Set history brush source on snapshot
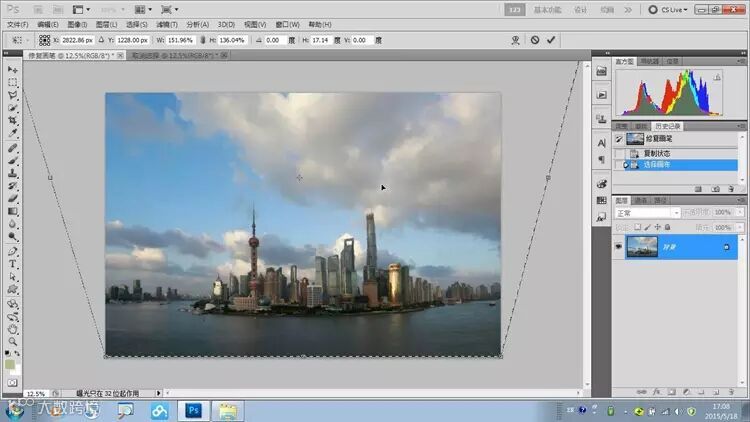This screenshot has height=422, width=750. point(619,139)
